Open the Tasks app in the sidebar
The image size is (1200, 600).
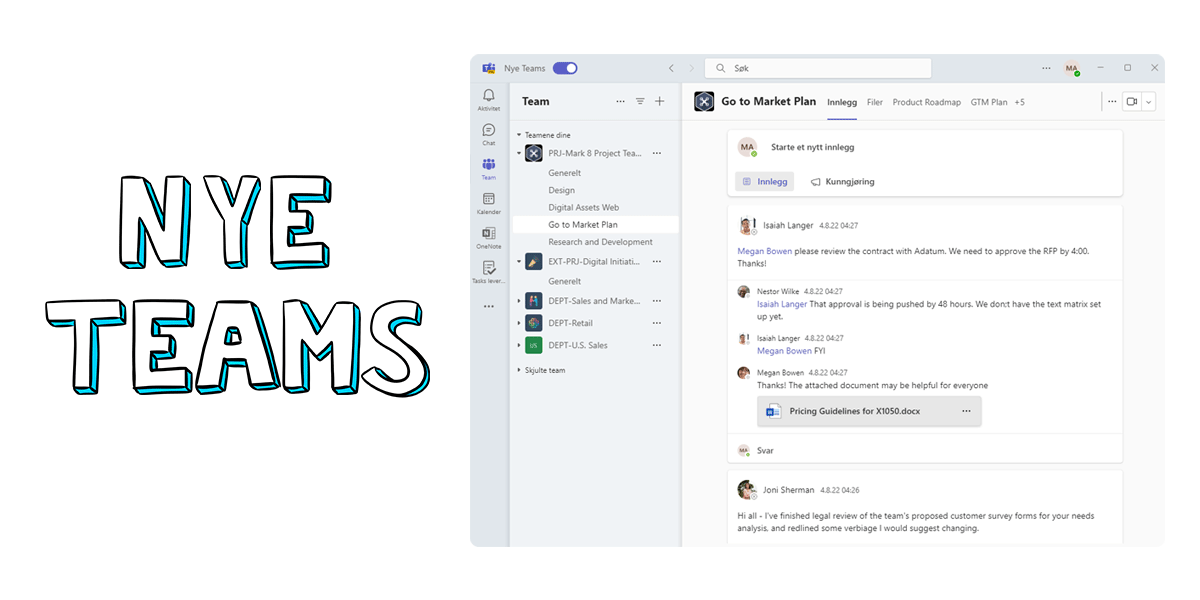(488, 269)
